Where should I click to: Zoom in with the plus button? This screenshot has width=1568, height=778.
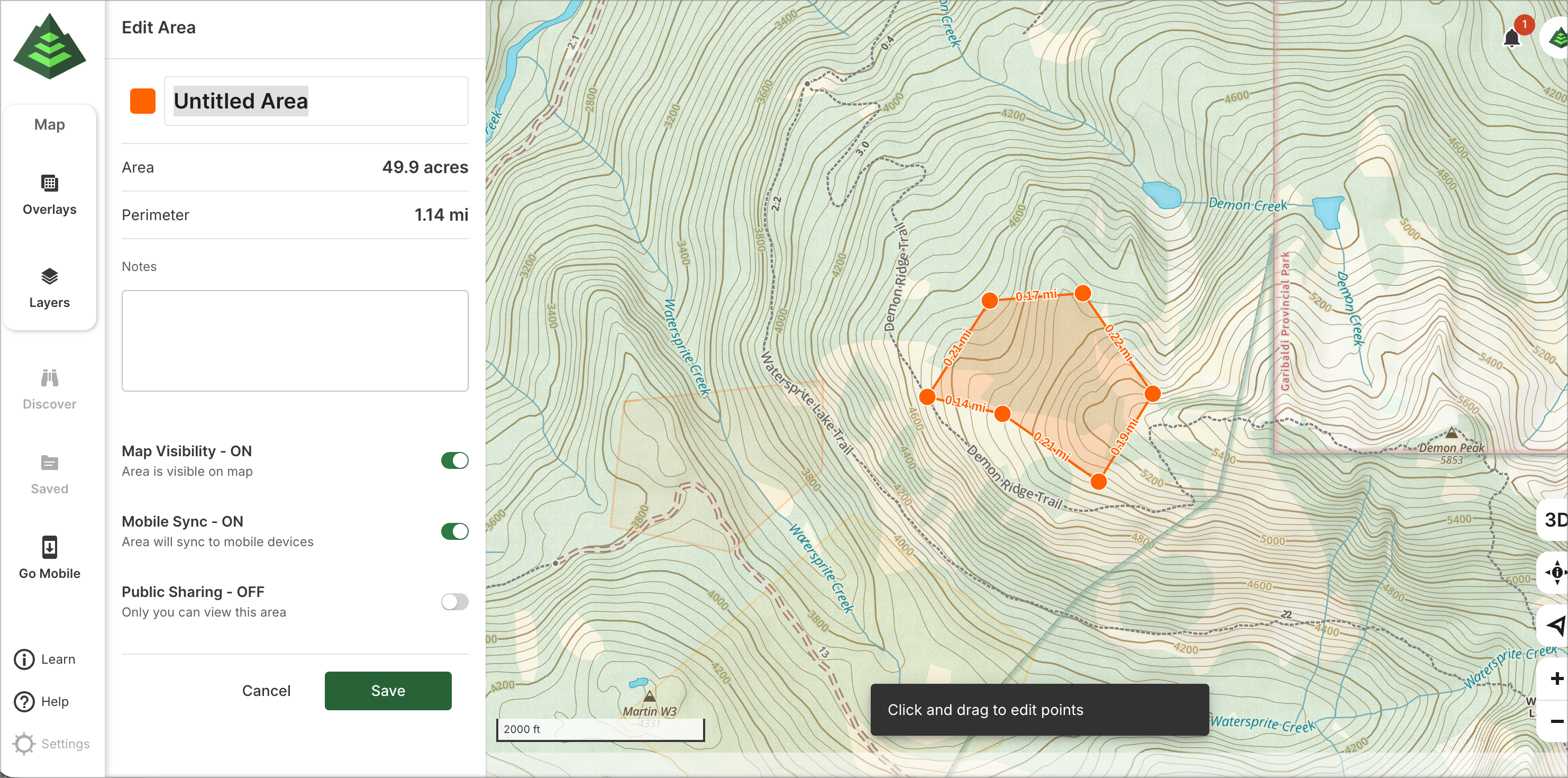(x=1556, y=678)
